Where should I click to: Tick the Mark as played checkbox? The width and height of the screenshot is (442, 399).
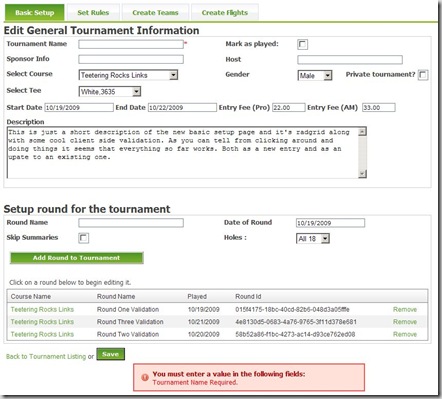tap(302, 44)
